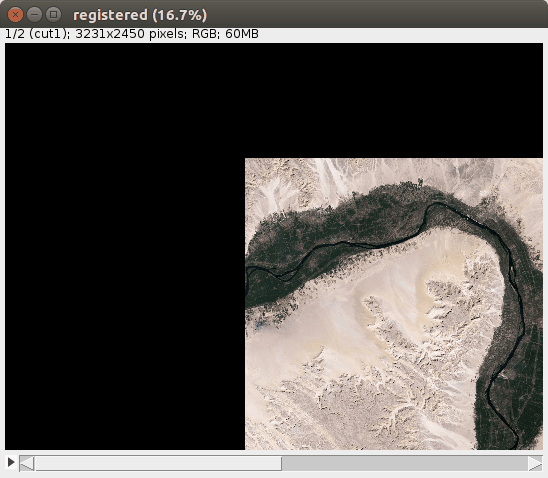The height and width of the screenshot is (478, 548).
Task: Click the stack slice slider thumb
Action: click(158, 463)
